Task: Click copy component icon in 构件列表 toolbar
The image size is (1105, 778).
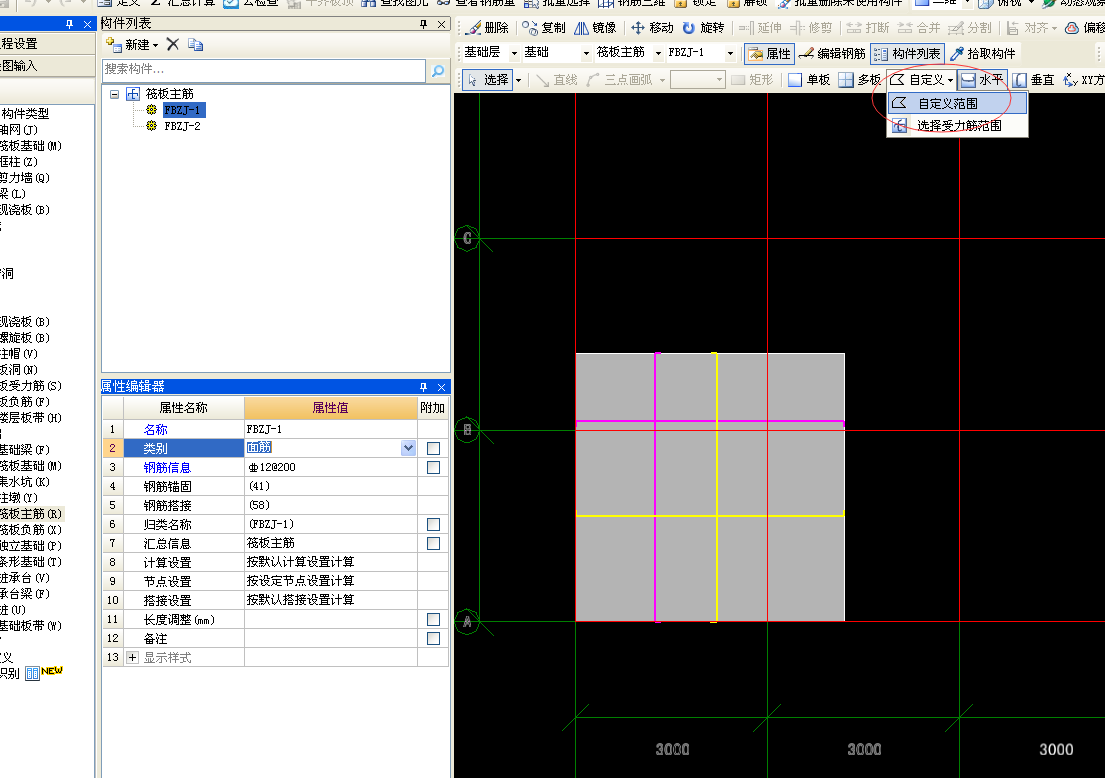Action: (x=196, y=44)
